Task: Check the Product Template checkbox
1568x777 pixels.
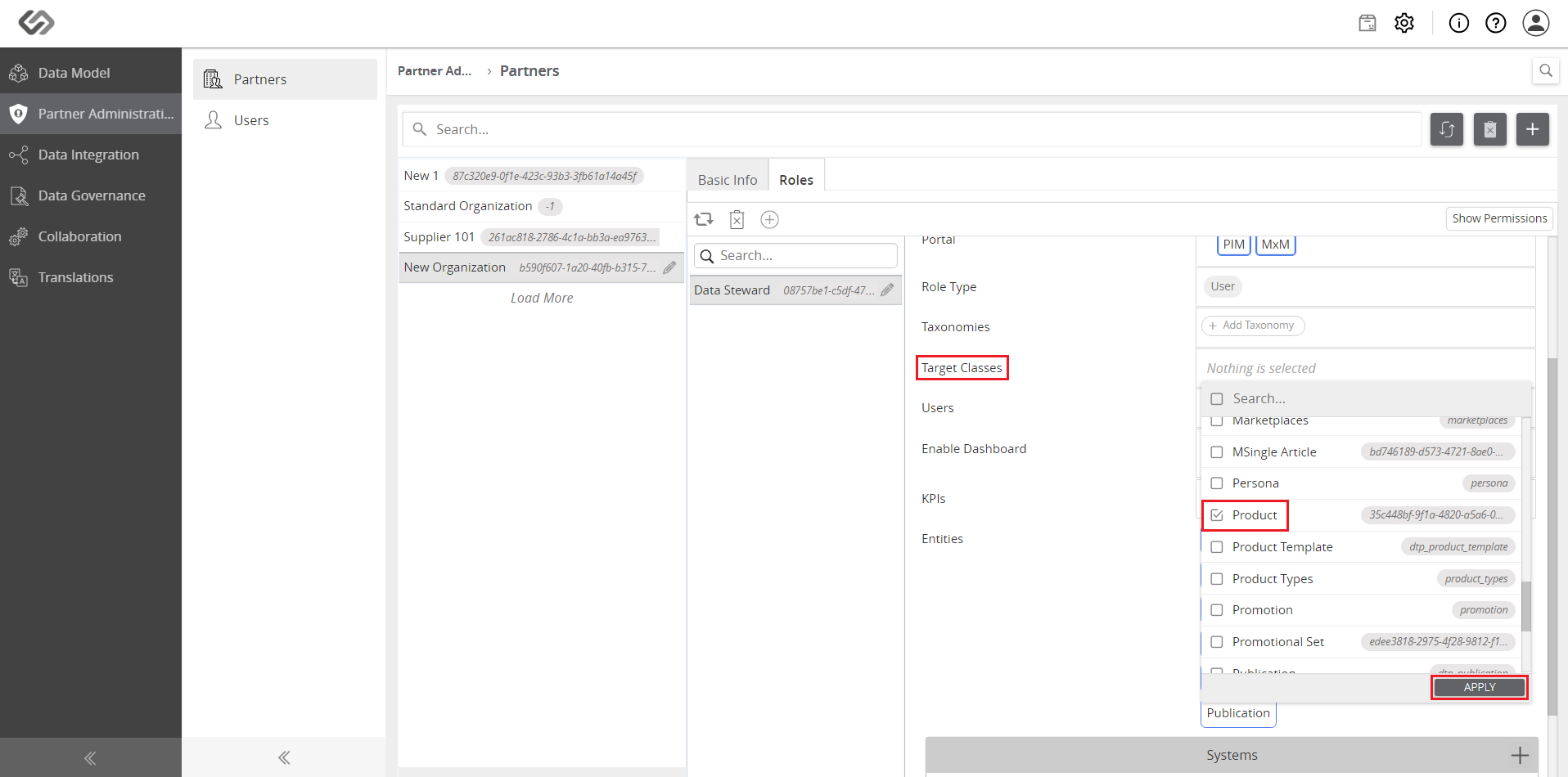Action: click(1217, 547)
